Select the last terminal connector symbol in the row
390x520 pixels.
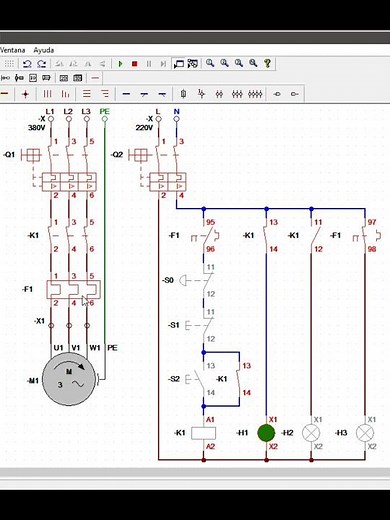click(294, 94)
